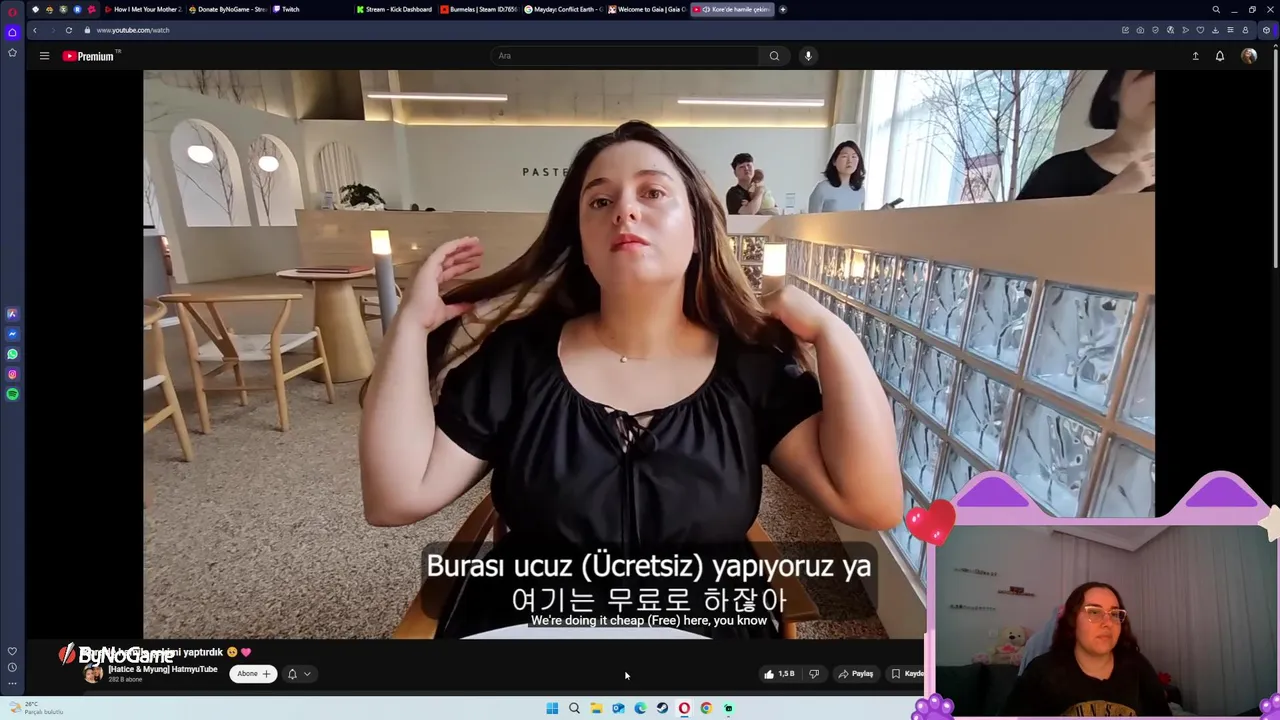This screenshot has width=1280, height=720.
Task: Switch to Mayday: Conflict Earth tab
Action: click(x=563, y=9)
